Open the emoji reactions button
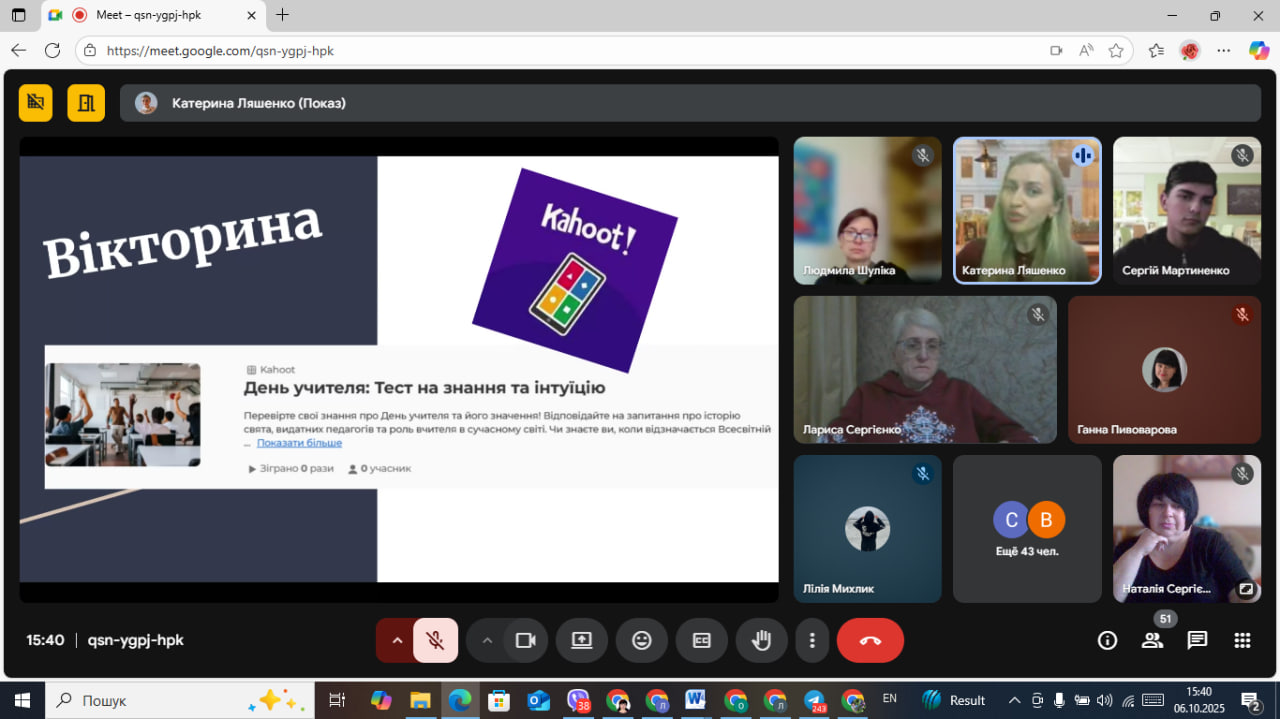The image size is (1280, 719). (x=642, y=641)
